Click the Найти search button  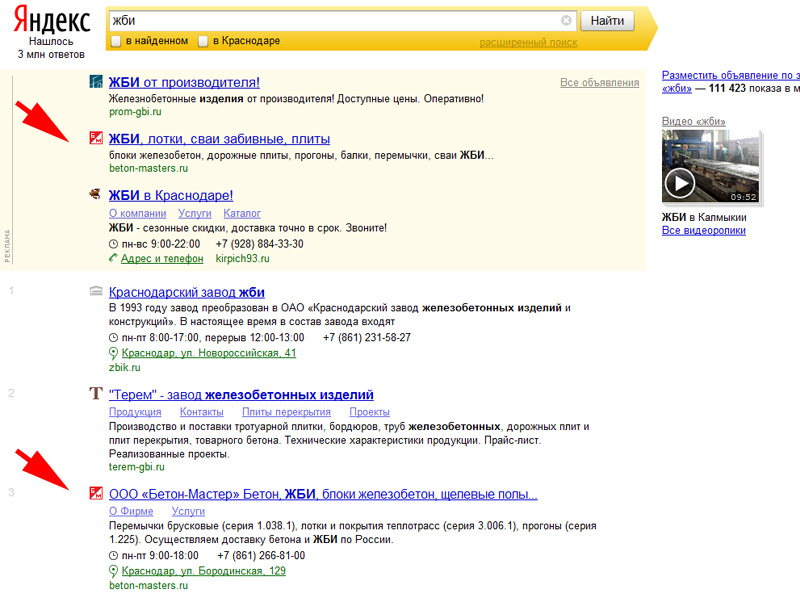[607, 21]
